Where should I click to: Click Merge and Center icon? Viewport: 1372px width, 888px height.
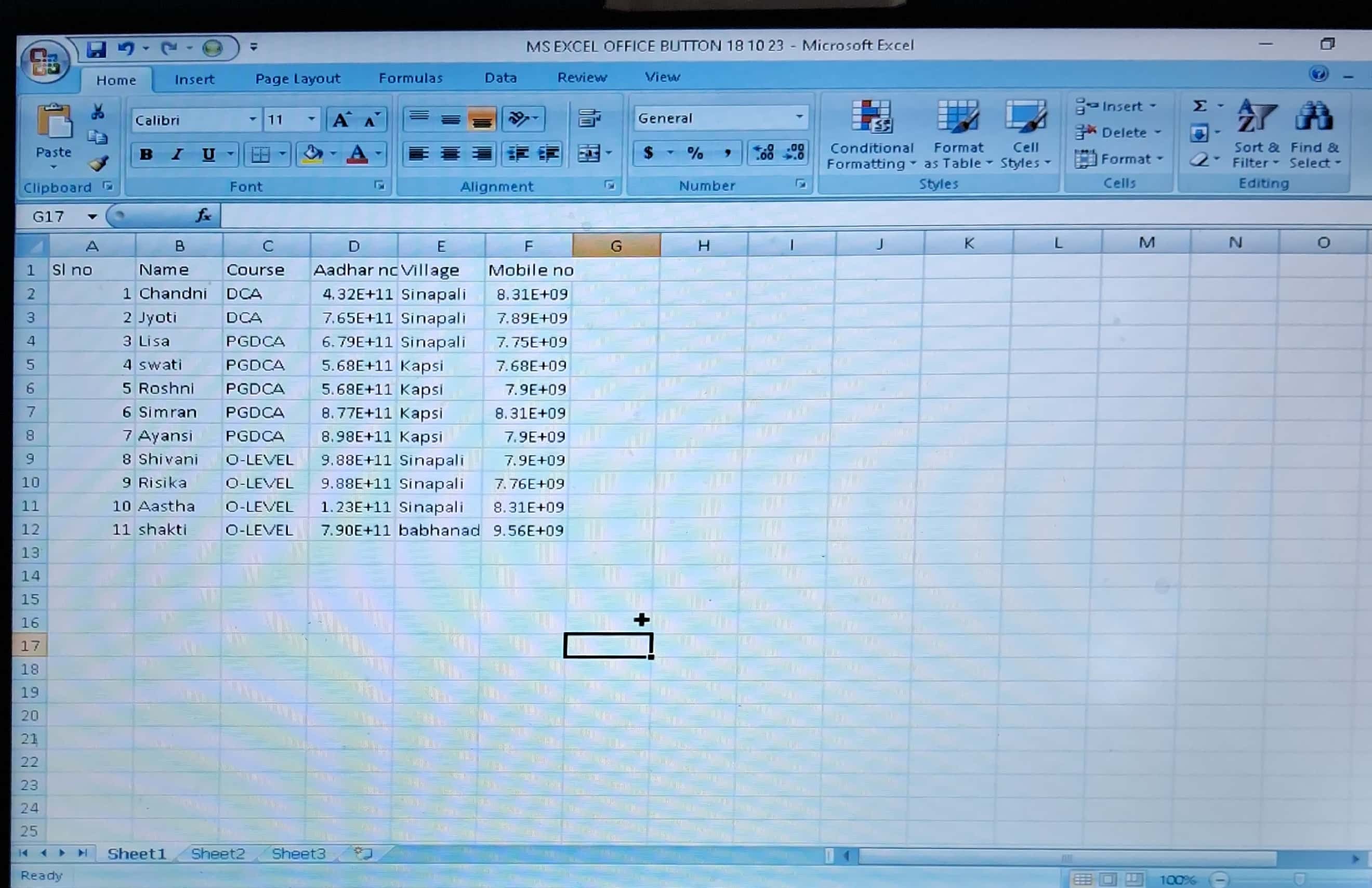(x=589, y=153)
